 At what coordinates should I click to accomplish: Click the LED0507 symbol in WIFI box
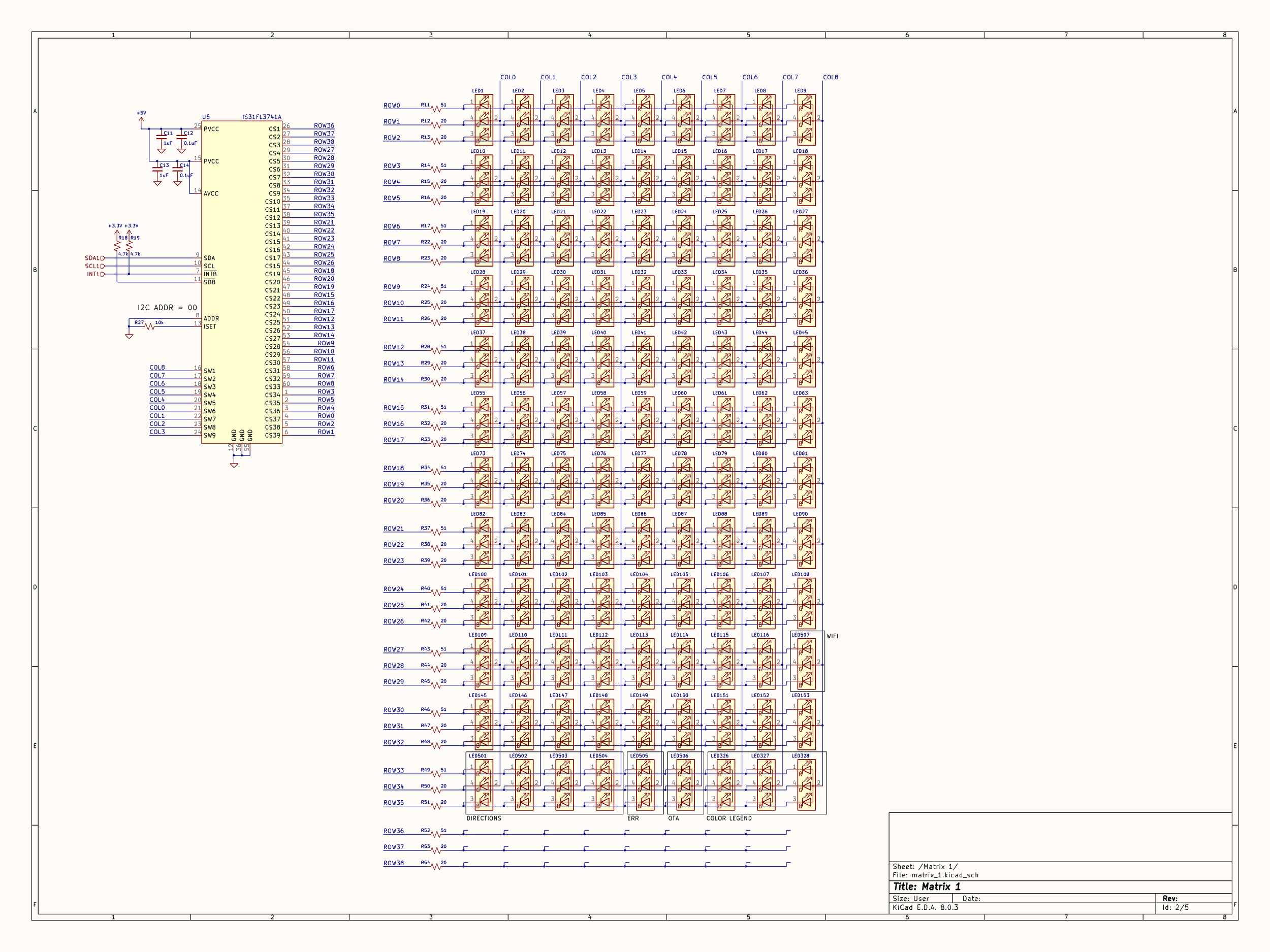[x=807, y=664]
